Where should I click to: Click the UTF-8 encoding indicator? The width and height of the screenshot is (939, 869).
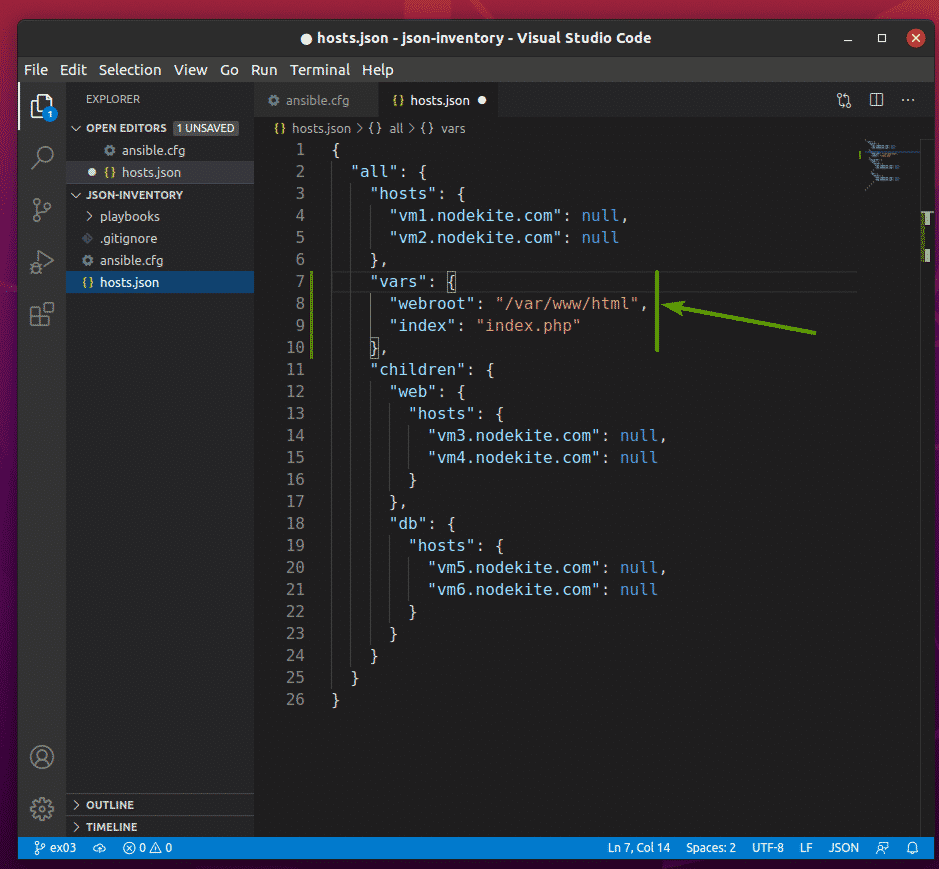(x=767, y=847)
